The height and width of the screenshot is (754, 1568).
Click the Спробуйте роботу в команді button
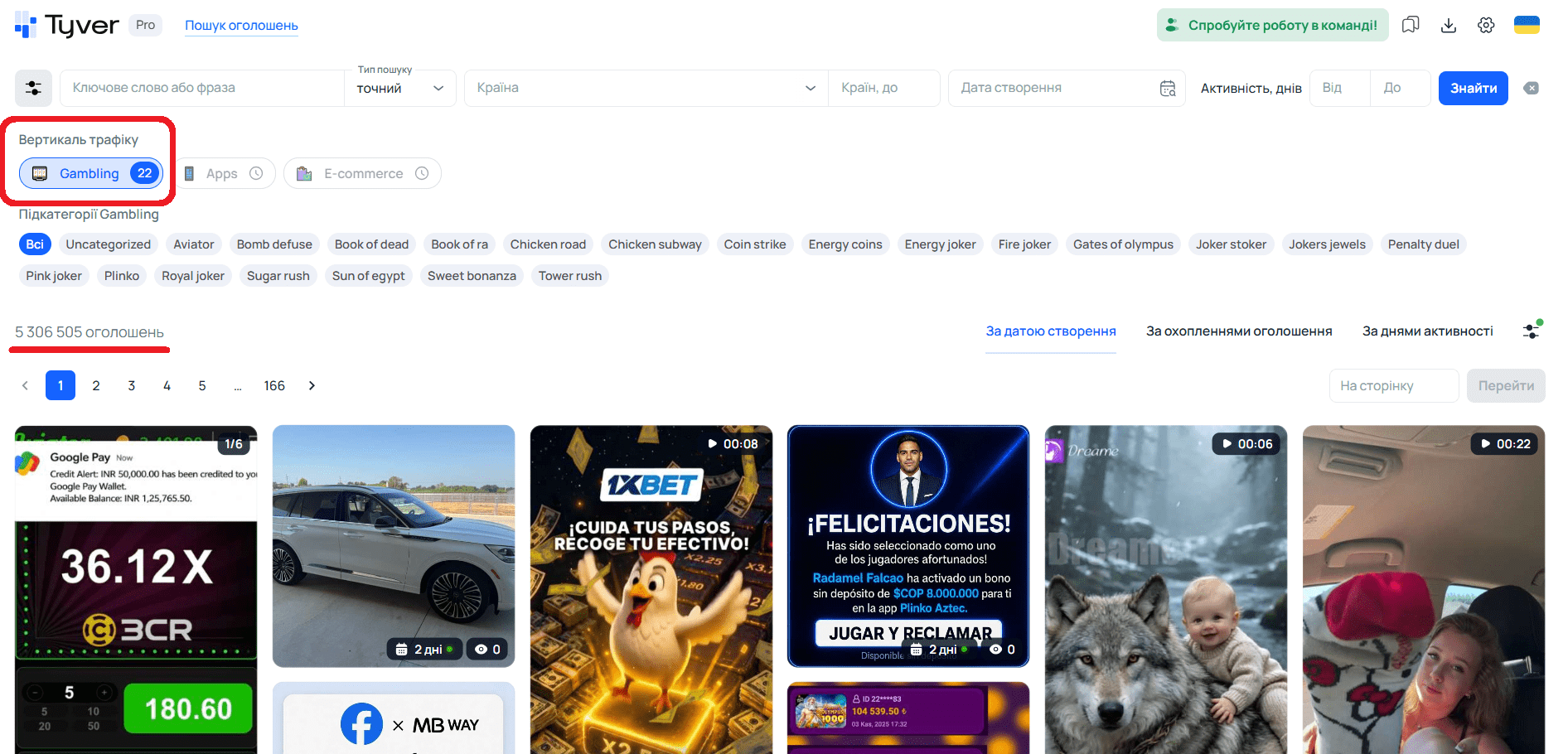pos(1273,25)
